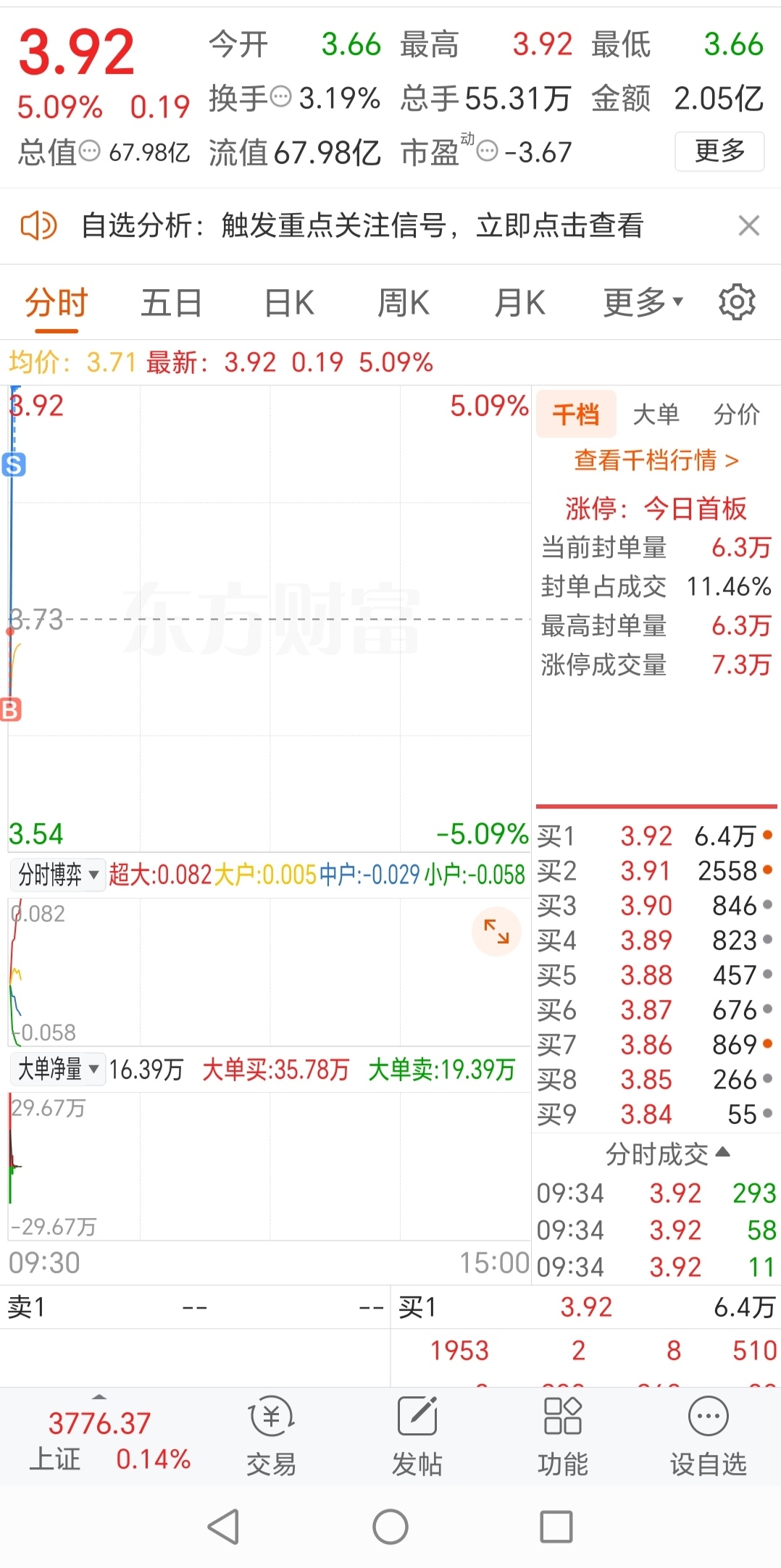Select 大单 order panel tab
The image size is (781, 1568).
click(x=656, y=414)
